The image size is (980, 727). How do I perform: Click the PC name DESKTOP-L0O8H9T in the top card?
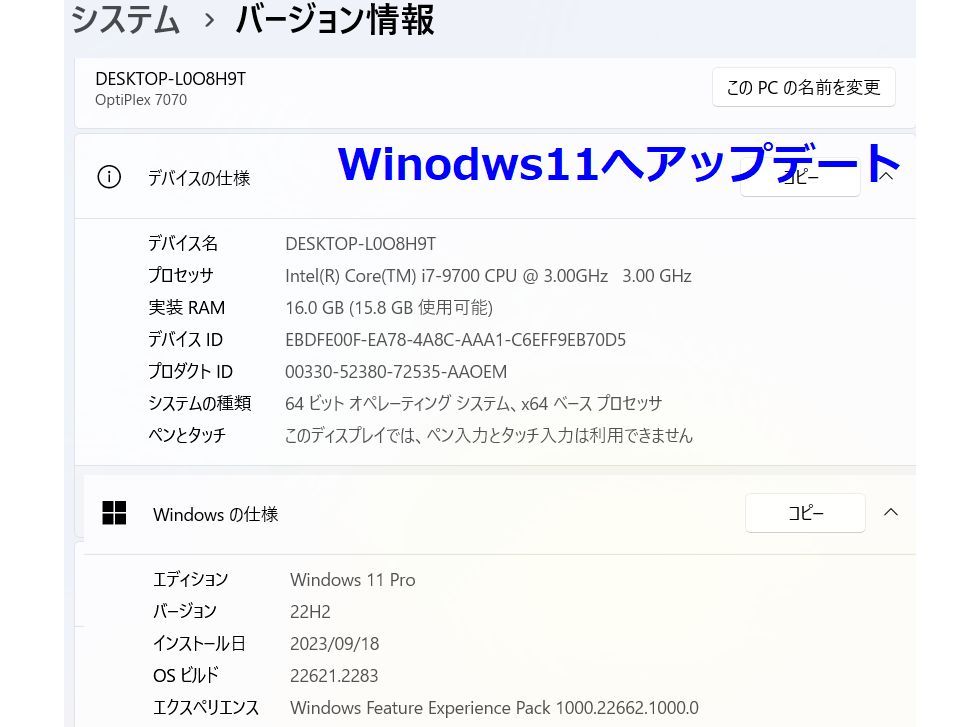(170, 79)
